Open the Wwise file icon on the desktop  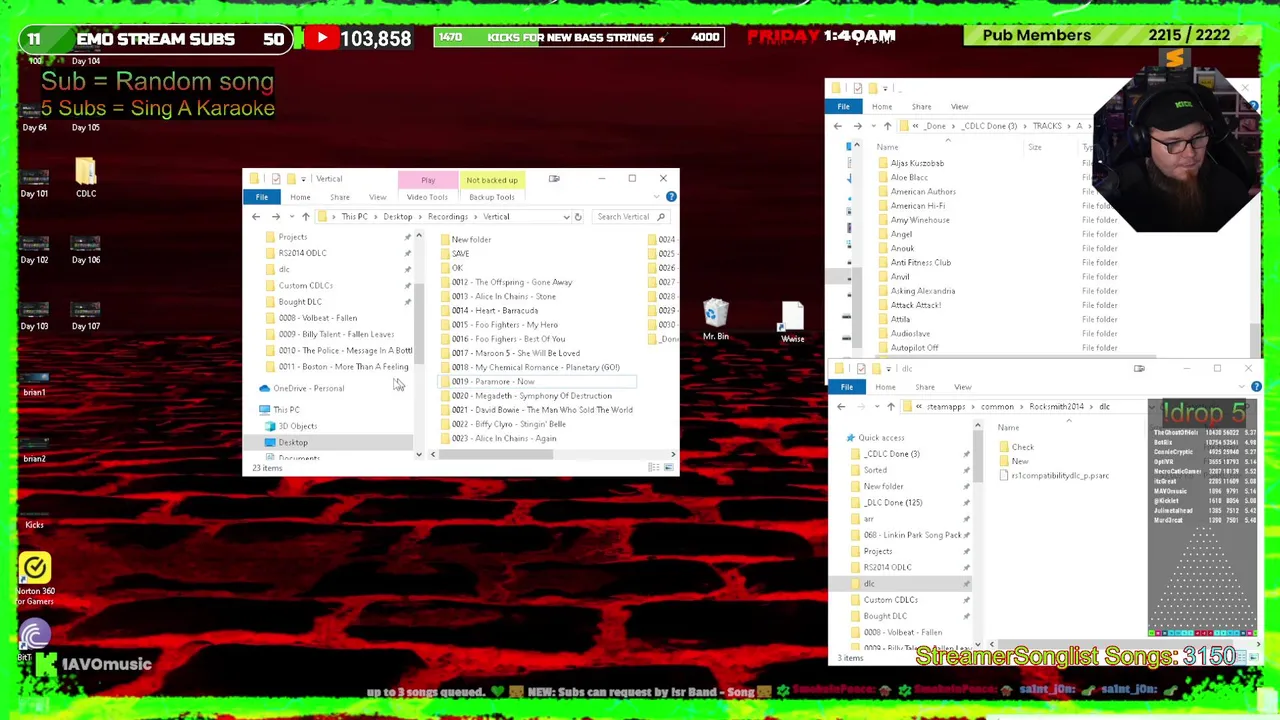click(792, 322)
